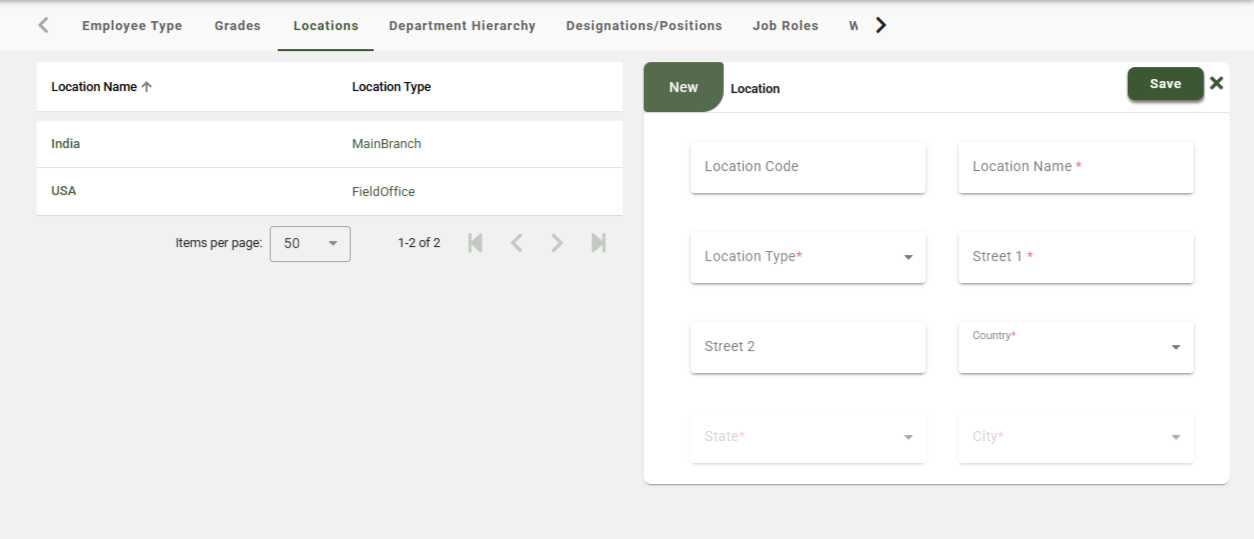Select the Job Roles tab
This screenshot has width=1254, height=539.
tap(785, 26)
